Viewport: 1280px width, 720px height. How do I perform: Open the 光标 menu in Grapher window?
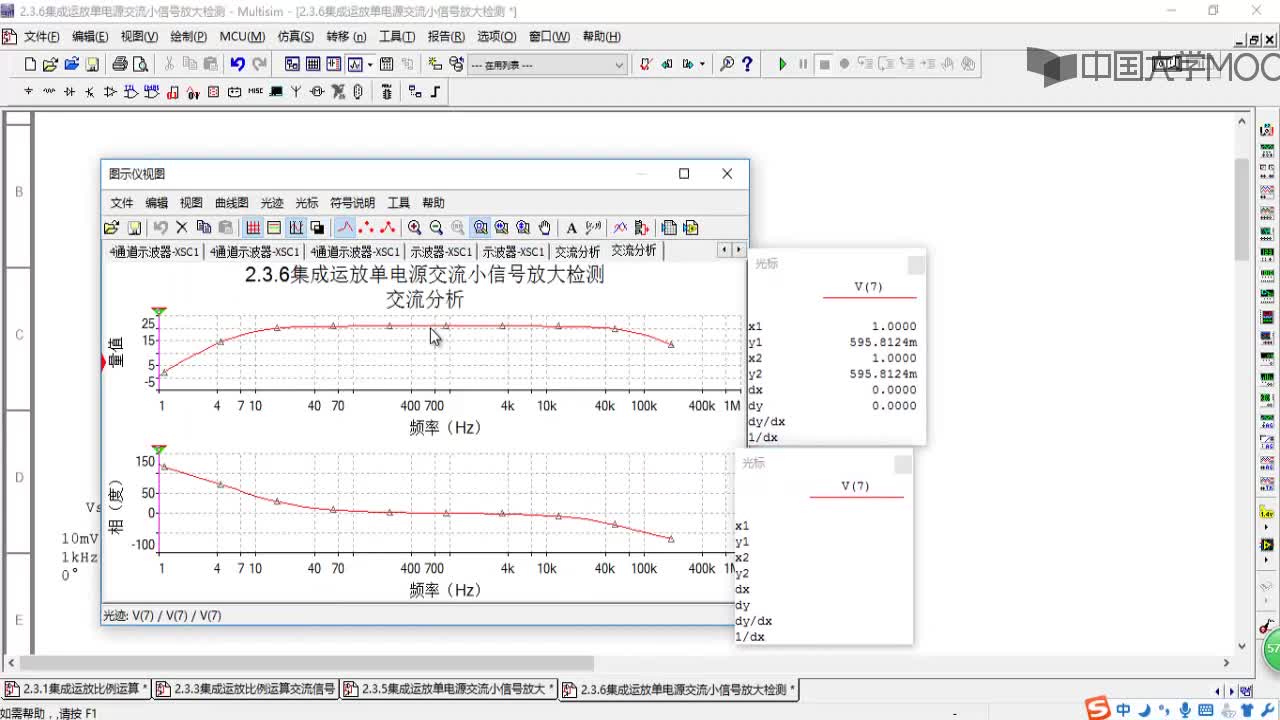pos(306,203)
